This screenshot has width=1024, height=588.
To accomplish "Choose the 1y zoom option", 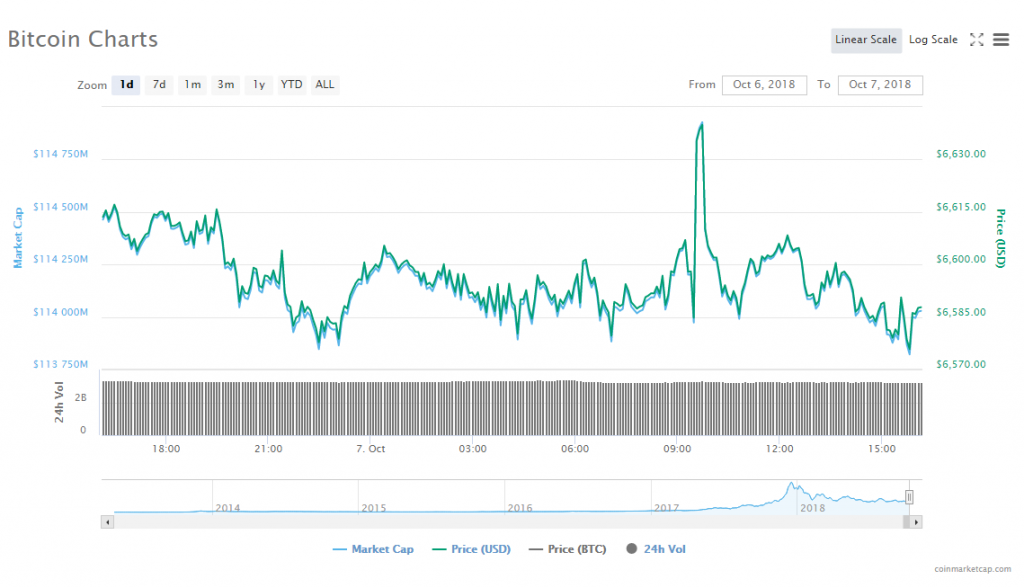I will [259, 85].
